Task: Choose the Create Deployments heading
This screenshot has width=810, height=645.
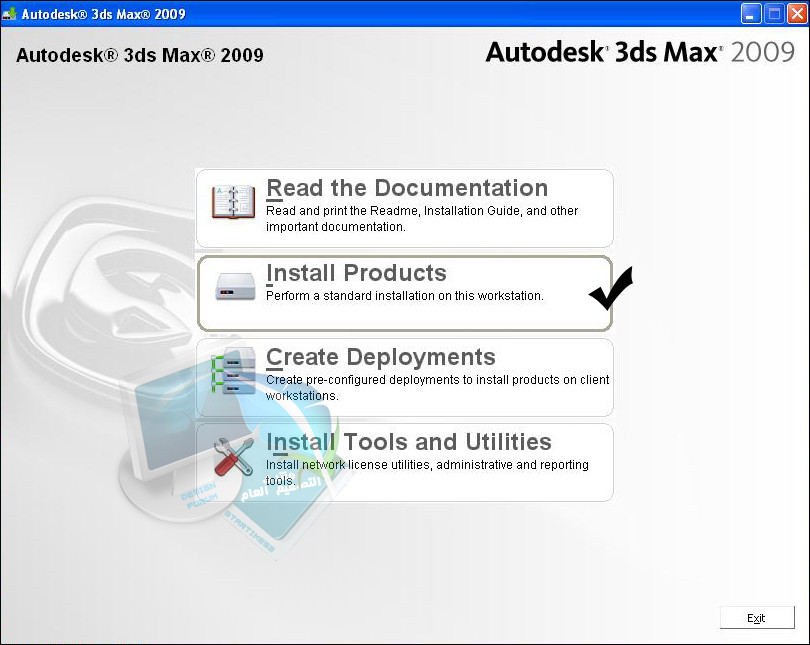Action: pyautogui.click(x=381, y=357)
